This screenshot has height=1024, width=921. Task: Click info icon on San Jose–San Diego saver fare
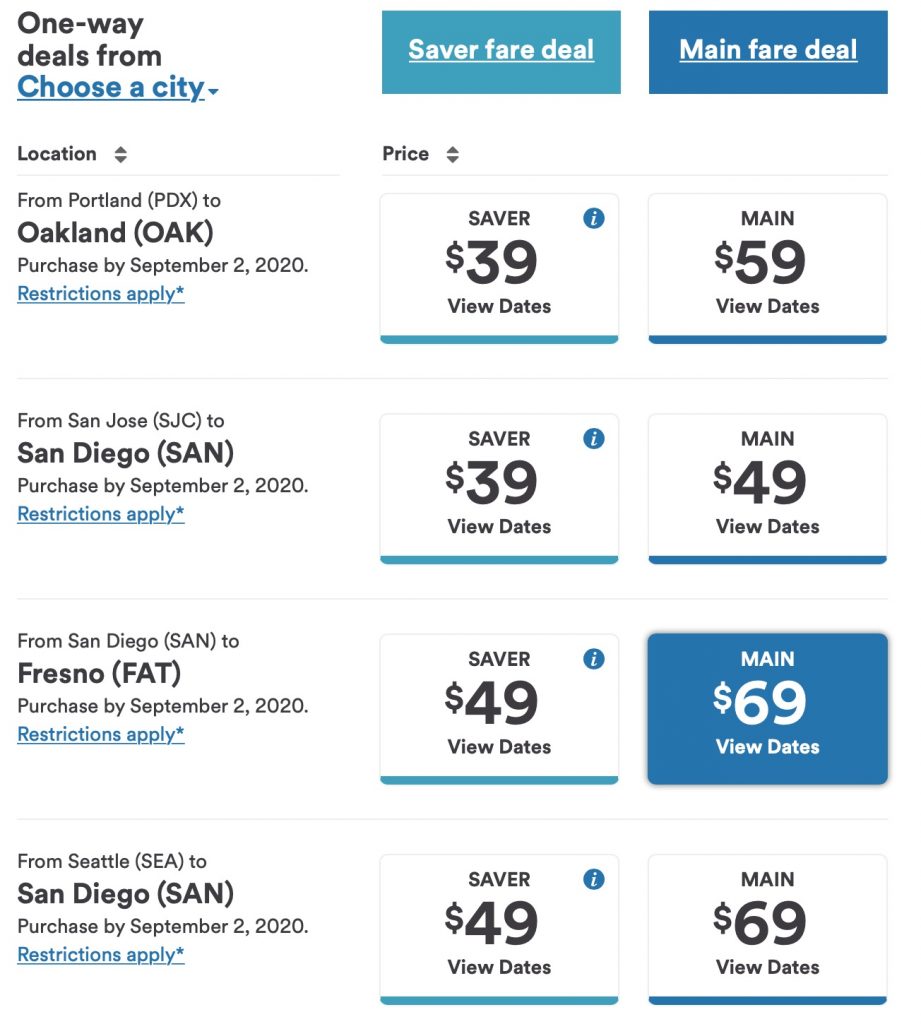[594, 438]
